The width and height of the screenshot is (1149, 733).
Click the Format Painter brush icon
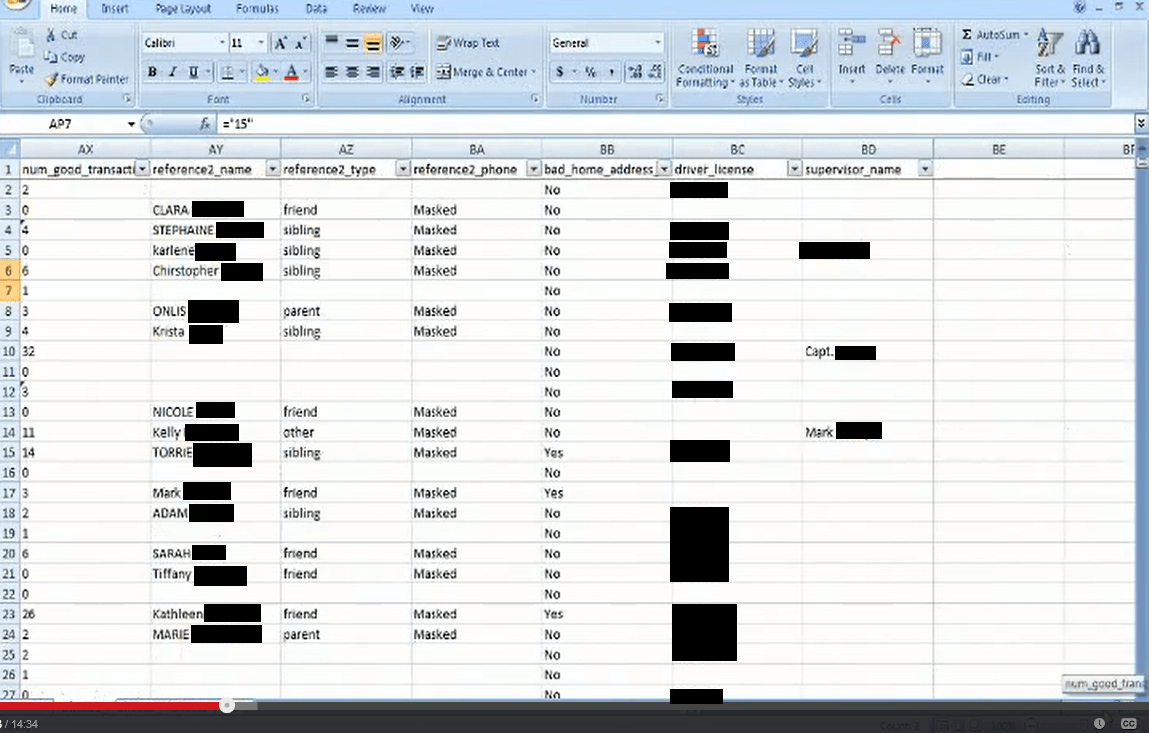(x=51, y=79)
